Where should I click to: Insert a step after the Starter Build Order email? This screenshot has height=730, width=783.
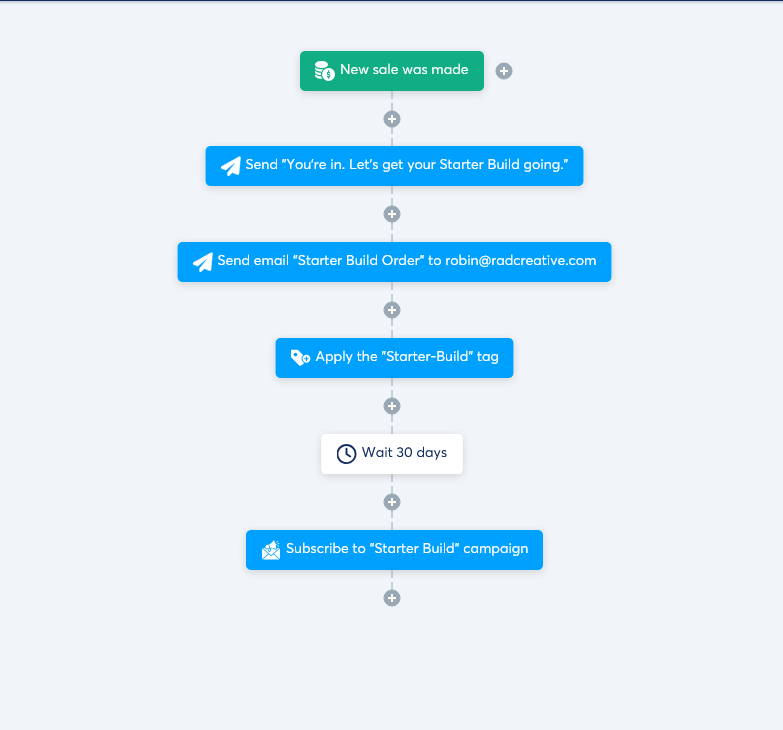click(392, 310)
